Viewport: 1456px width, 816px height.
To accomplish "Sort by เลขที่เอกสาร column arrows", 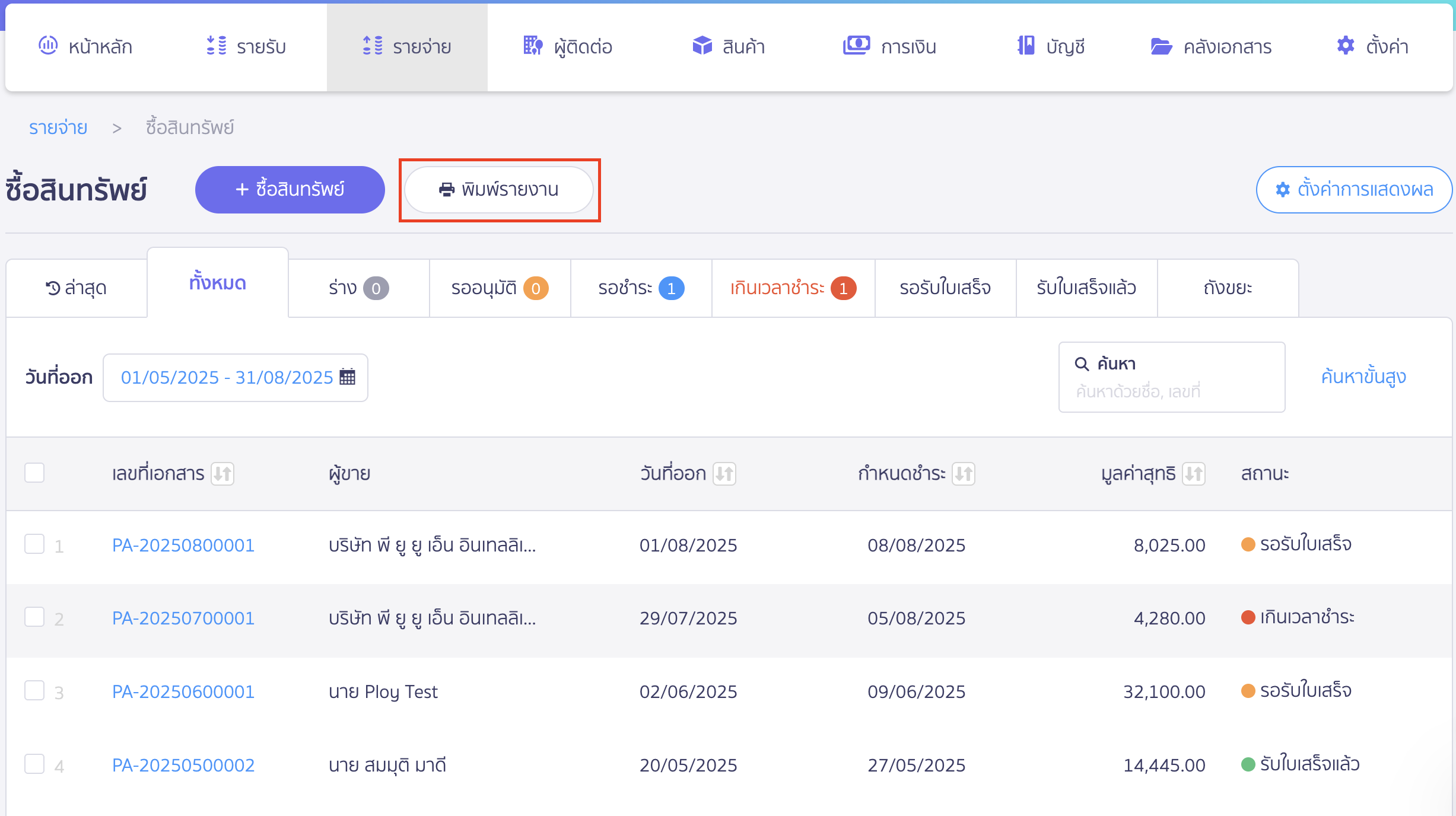I will pos(222,474).
